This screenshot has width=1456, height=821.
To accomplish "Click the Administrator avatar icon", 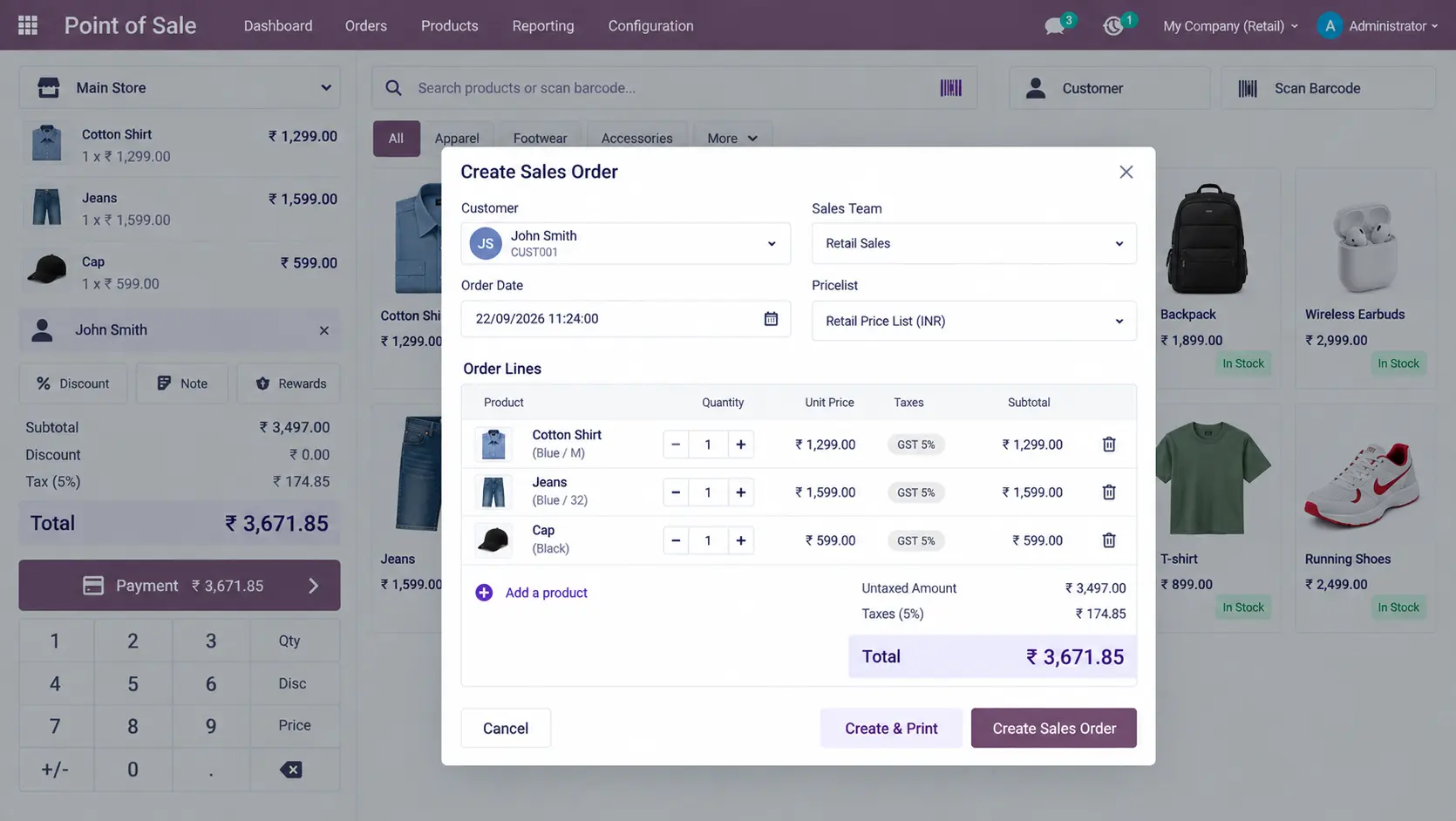I will 1330,26.
